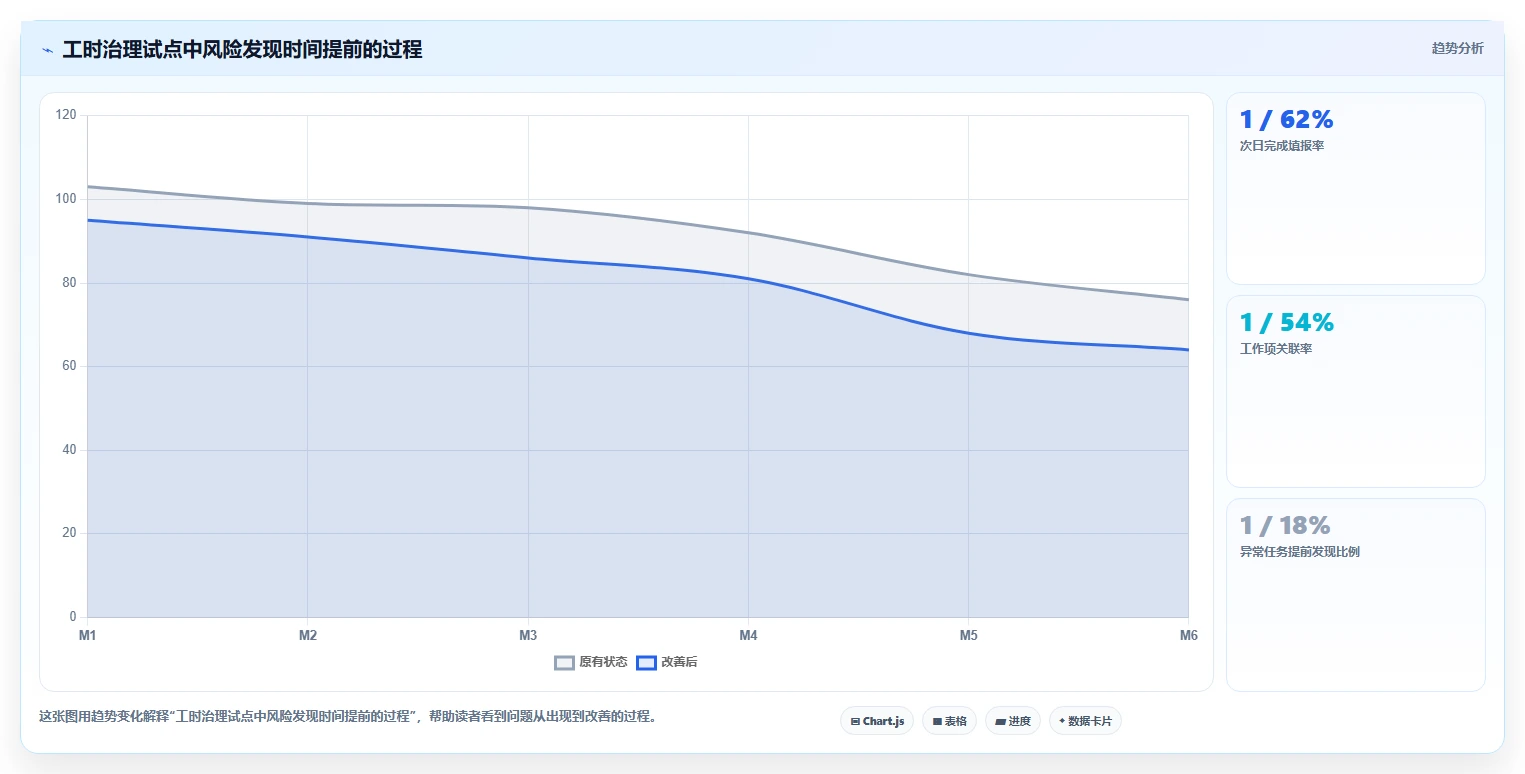This screenshot has width=1525, height=774.
Task: Click the 数据卡片 tag star icon
Action: 1062,720
